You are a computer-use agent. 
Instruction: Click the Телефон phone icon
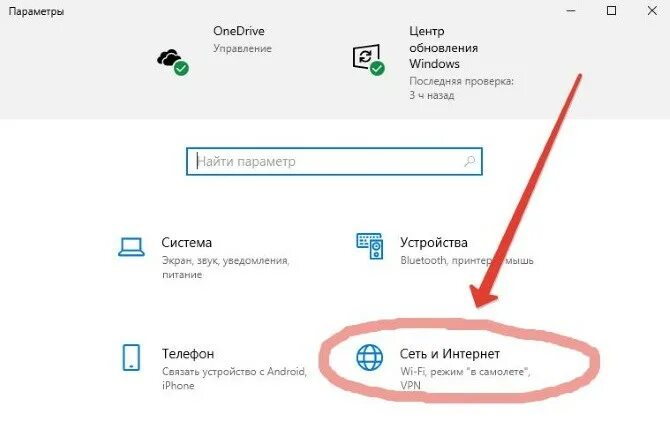tap(131, 358)
